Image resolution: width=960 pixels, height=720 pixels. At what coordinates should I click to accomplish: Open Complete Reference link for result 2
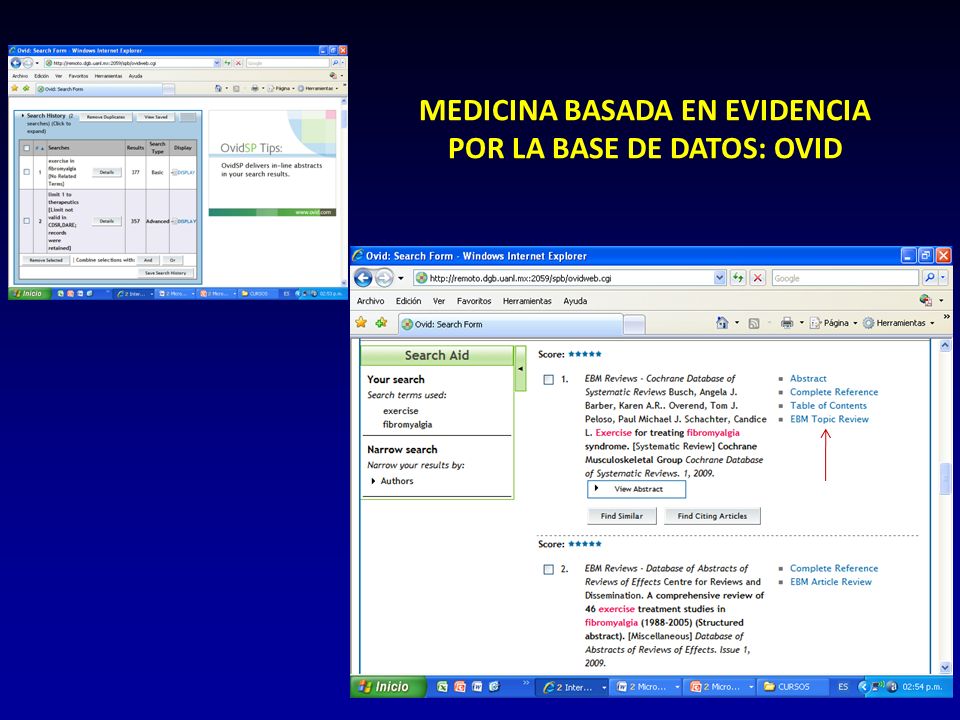point(834,568)
